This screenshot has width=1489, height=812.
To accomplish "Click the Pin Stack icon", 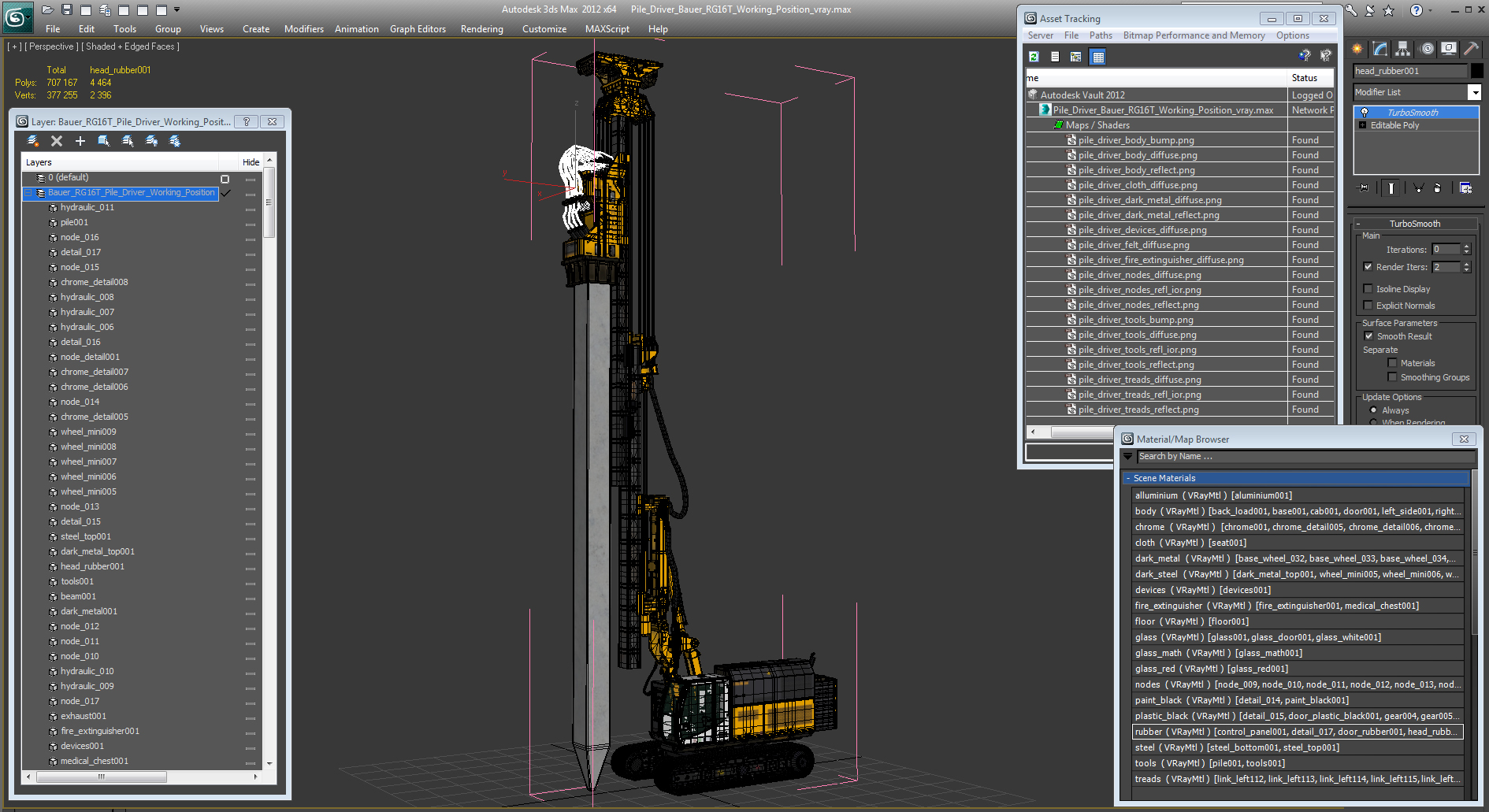I will 1364,188.
